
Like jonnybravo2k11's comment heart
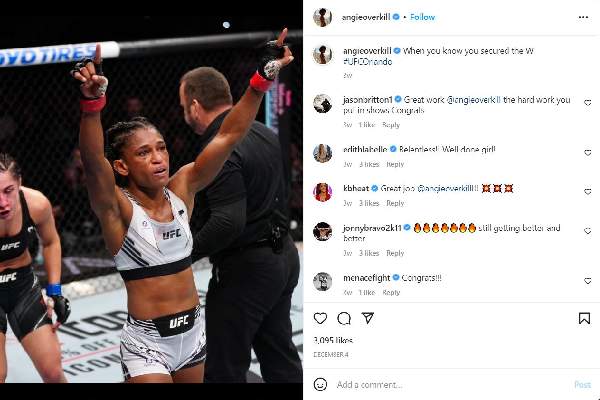(588, 231)
